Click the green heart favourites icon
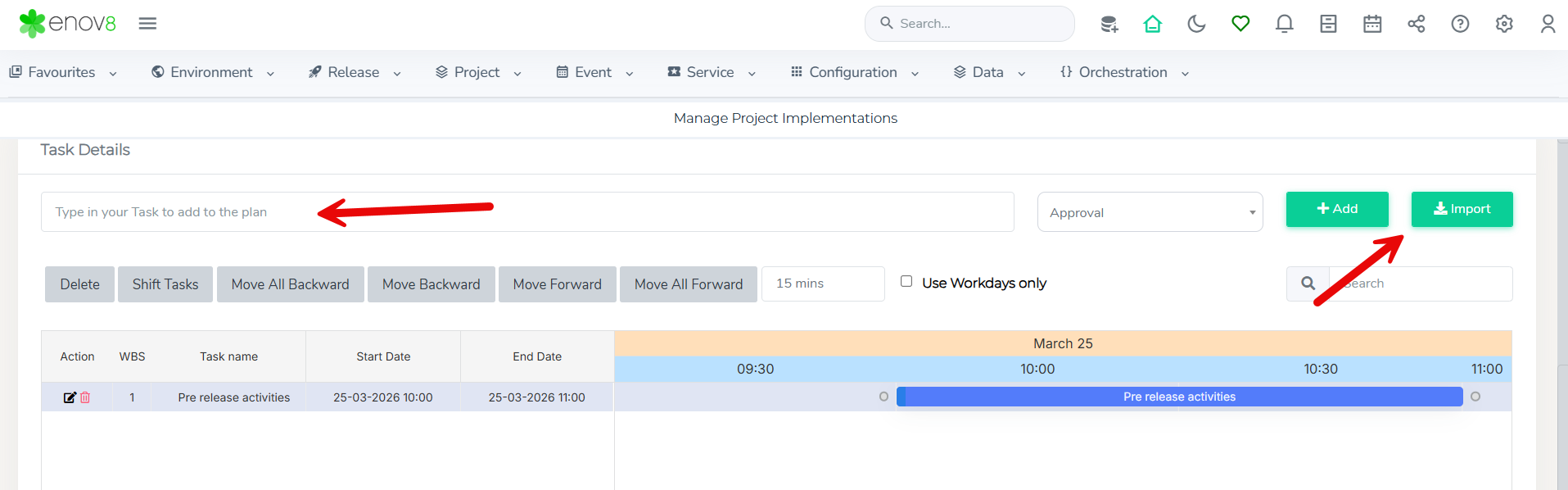The image size is (1568, 490). tap(1240, 24)
